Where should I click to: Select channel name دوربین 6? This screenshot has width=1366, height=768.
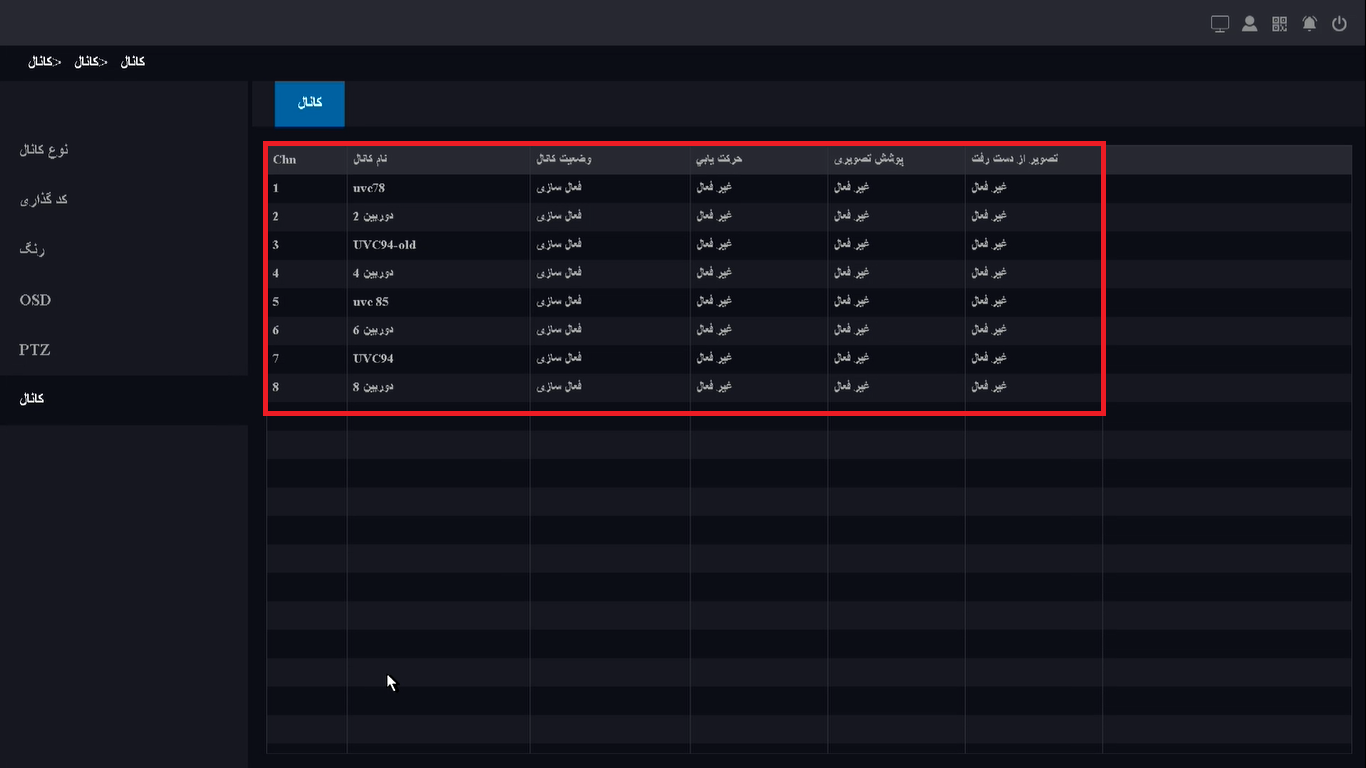click(373, 330)
